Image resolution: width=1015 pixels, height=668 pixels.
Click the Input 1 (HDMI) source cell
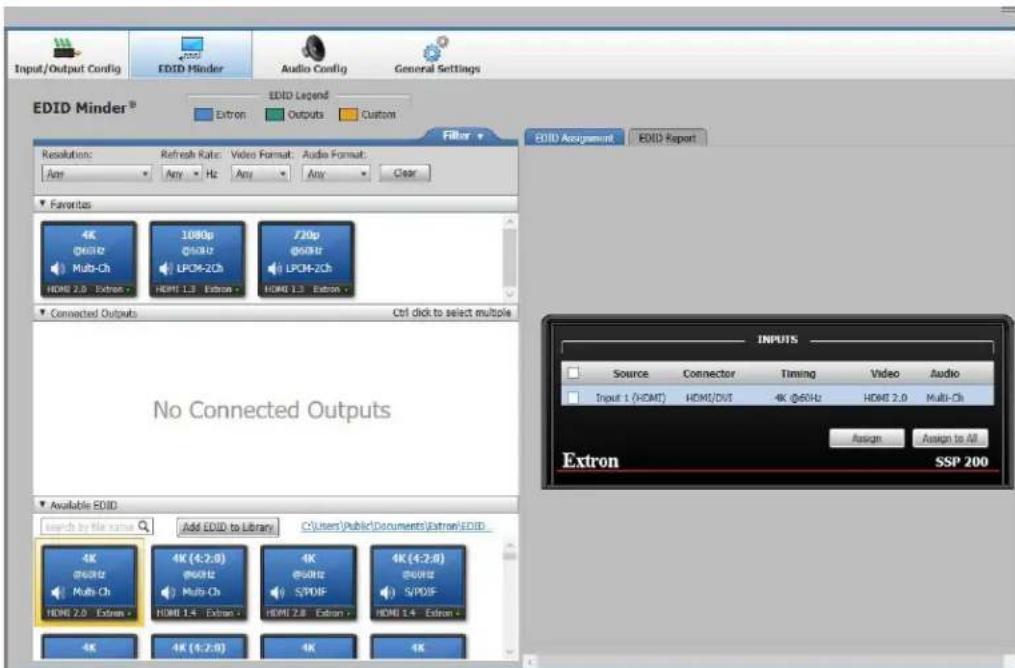(x=630, y=397)
